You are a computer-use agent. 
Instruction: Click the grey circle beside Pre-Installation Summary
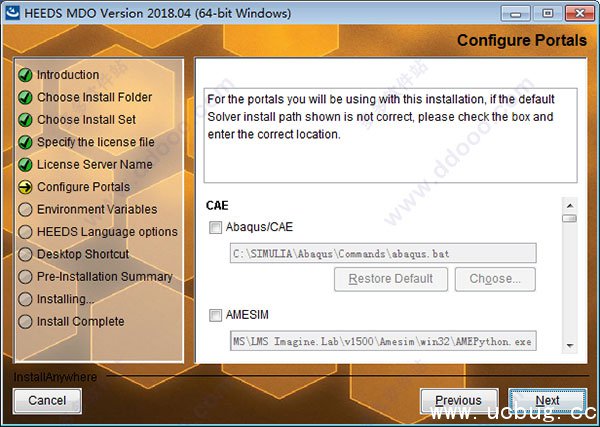point(25,277)
